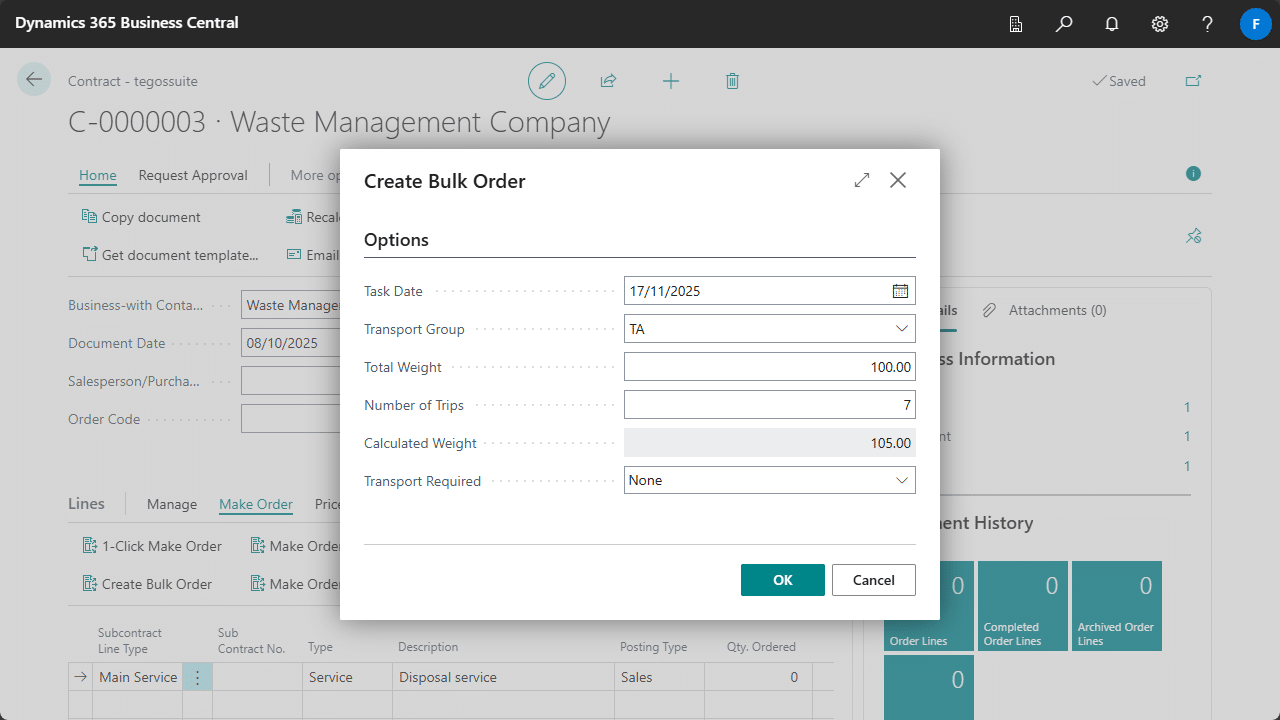Click the back arrow button
1280x720 pixels.
(34, 80)
